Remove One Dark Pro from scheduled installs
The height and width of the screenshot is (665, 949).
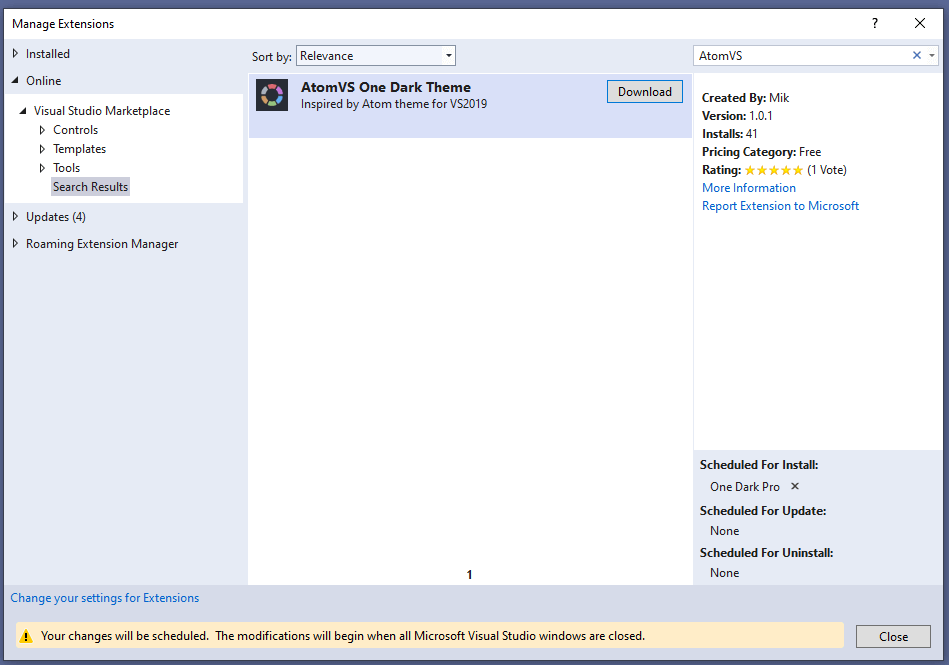tap(795, 487)
